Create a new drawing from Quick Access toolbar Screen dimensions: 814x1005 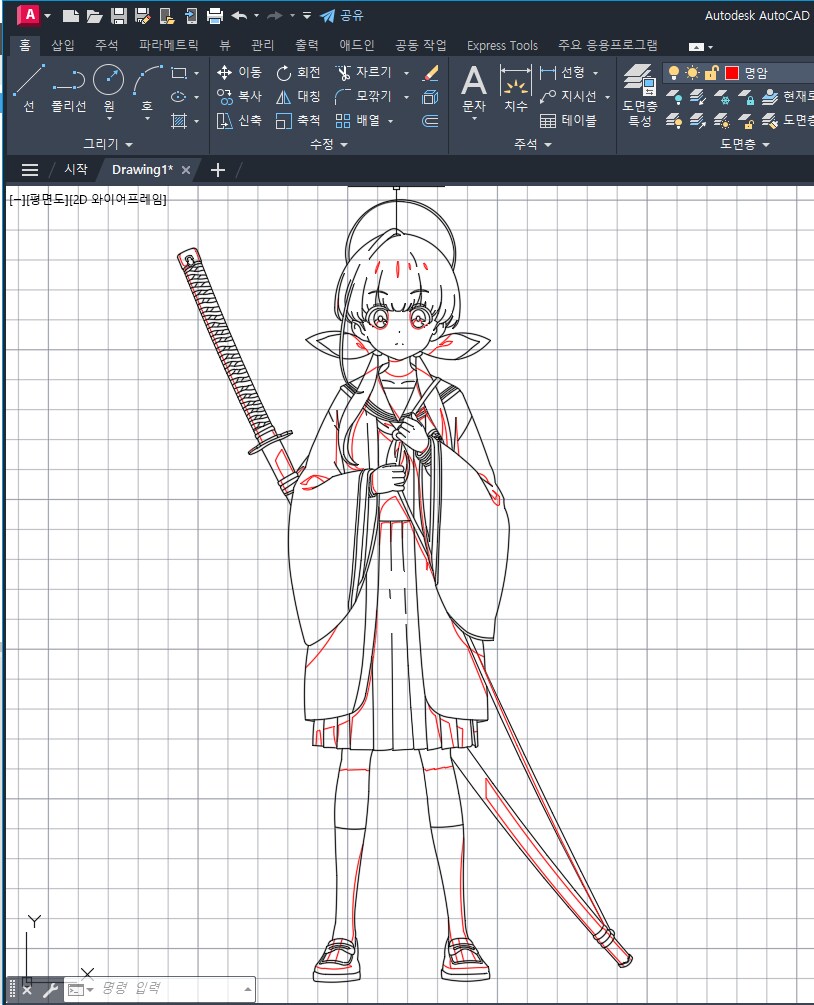[x=71, y=16]
